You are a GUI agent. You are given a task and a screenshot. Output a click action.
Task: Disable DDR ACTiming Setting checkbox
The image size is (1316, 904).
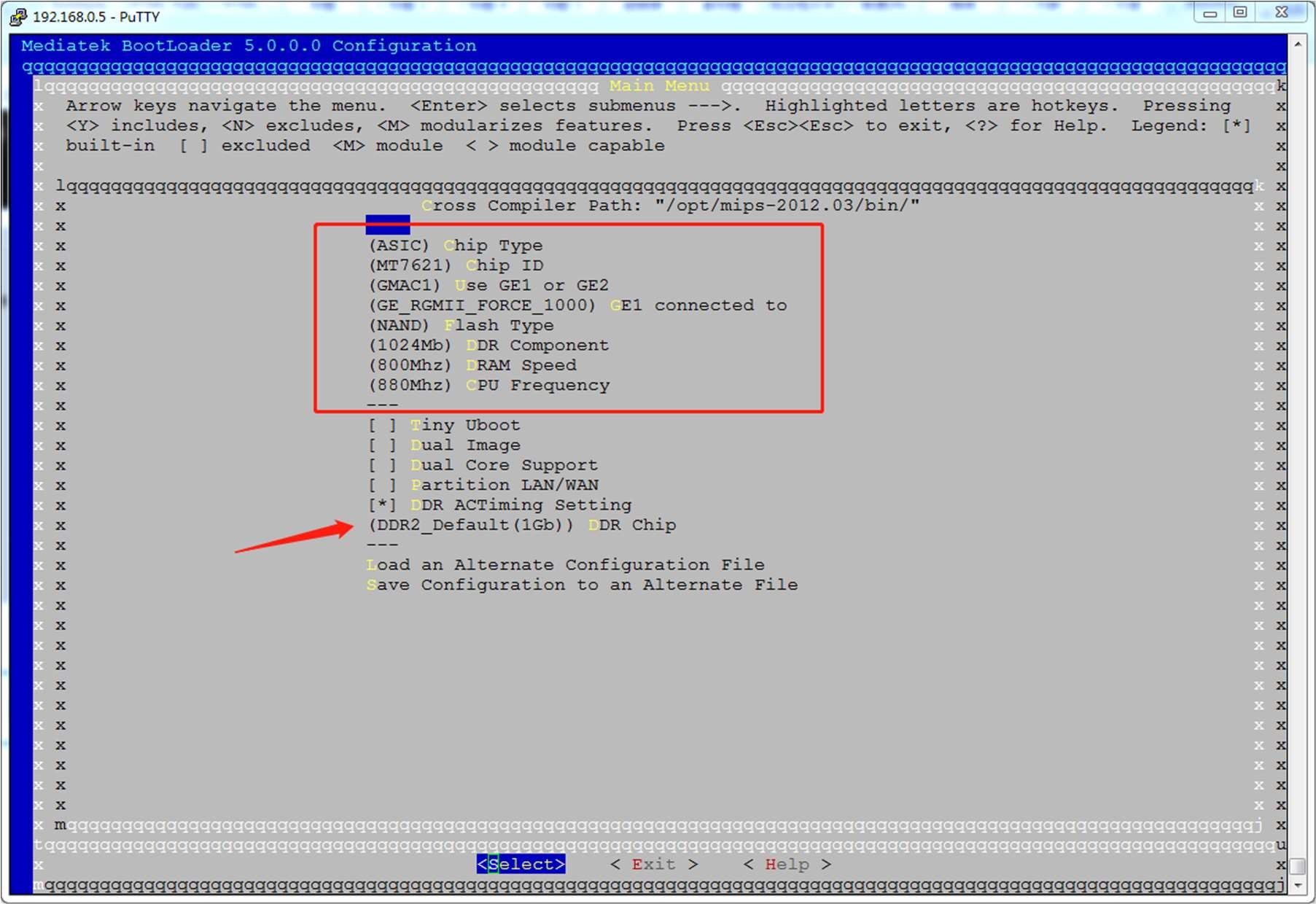pos(383,505)
